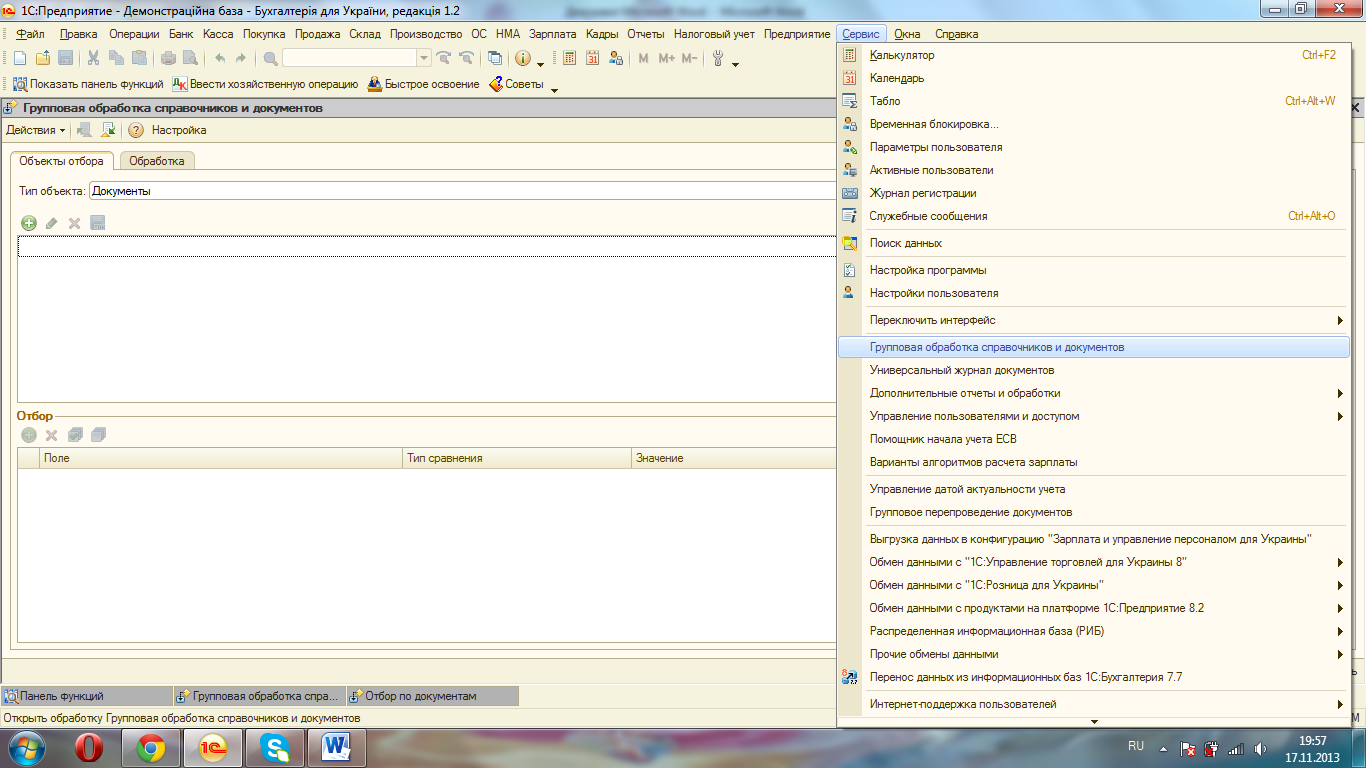Viewport: 1366px width, 768px height.
Task: Open the Windows Start menu
Action: (27, 748)
